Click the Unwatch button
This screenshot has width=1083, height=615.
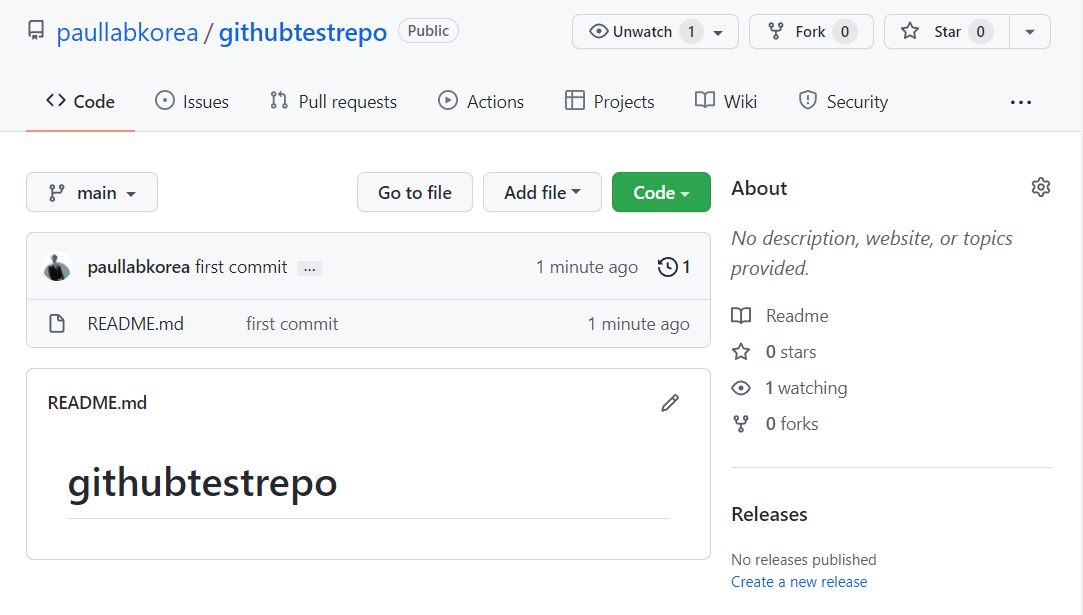coord(655,32)
